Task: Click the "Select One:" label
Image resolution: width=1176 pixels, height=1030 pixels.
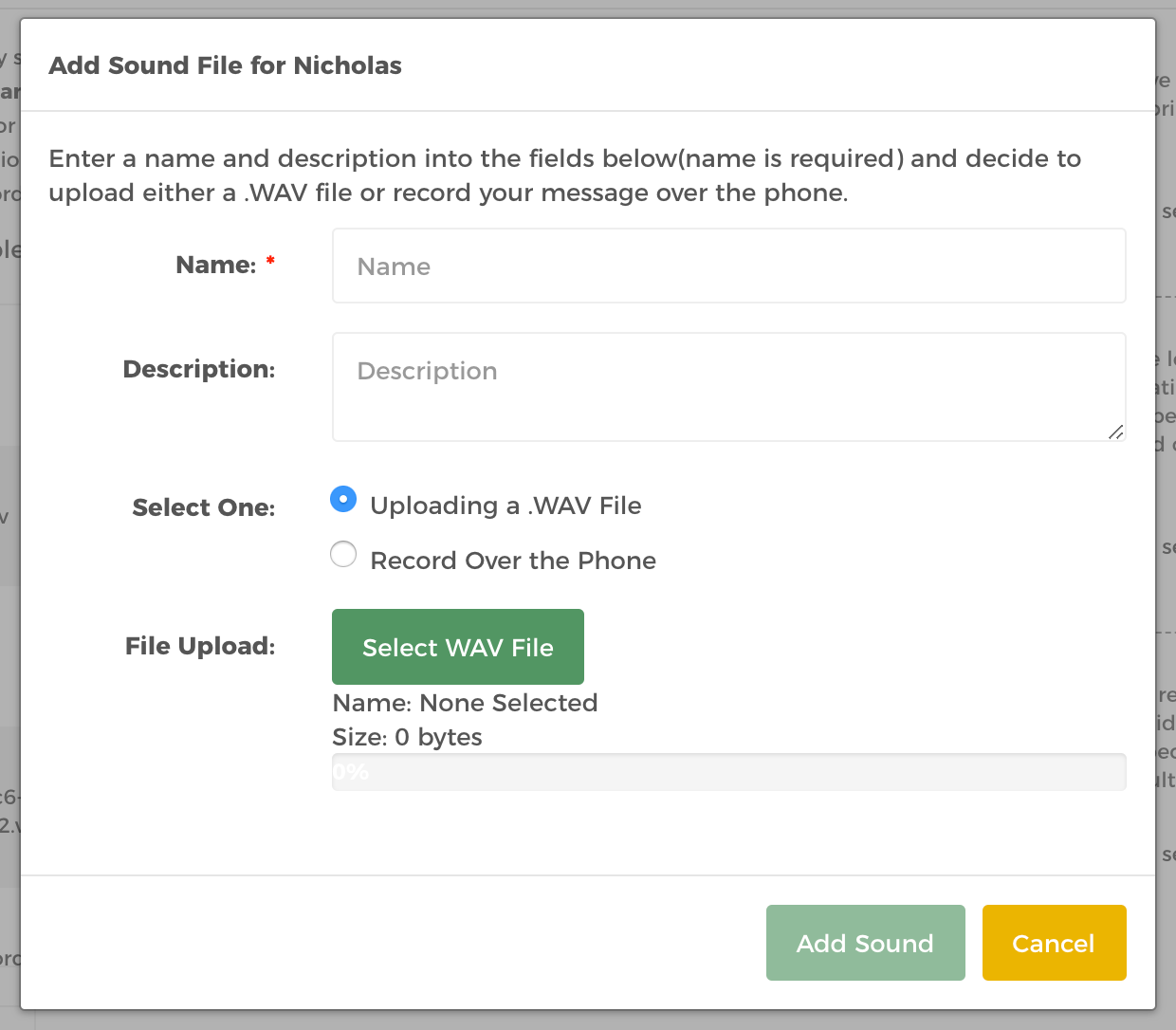Action: click(204, 507)
